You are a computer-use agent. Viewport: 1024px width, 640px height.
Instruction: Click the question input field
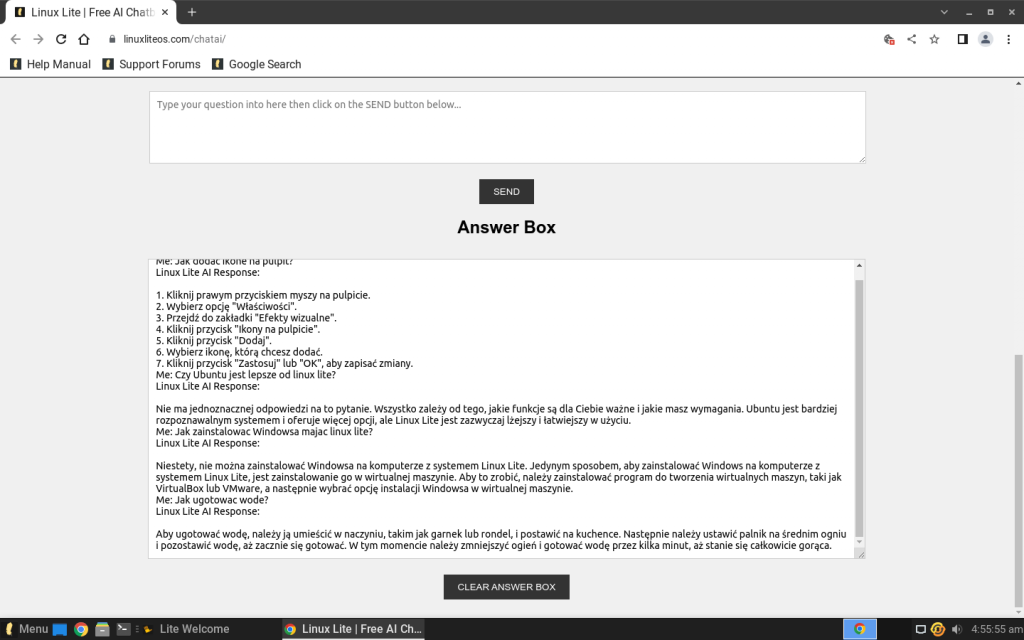506,127
